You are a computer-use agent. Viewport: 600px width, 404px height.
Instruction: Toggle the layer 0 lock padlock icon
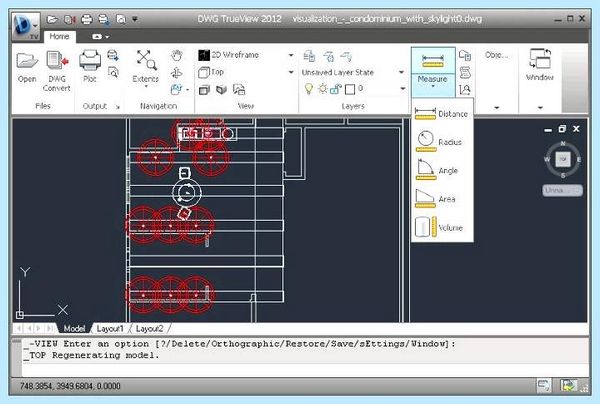336,90
